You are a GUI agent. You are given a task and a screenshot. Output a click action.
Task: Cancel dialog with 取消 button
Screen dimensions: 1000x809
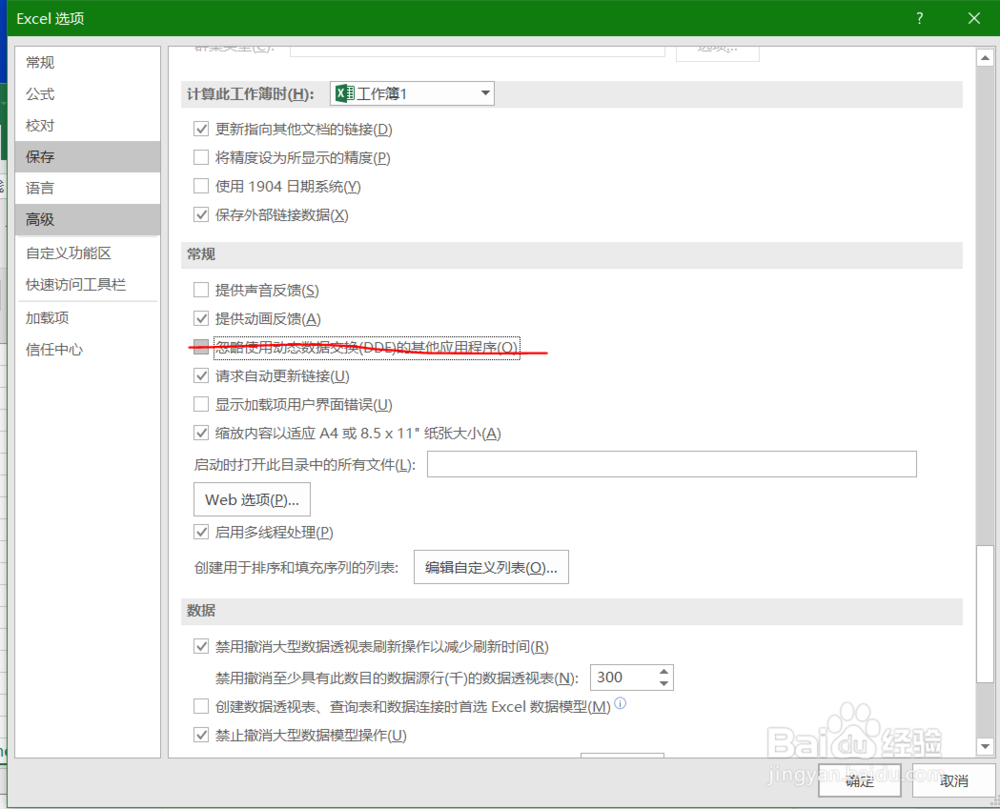tap(954, 780)
